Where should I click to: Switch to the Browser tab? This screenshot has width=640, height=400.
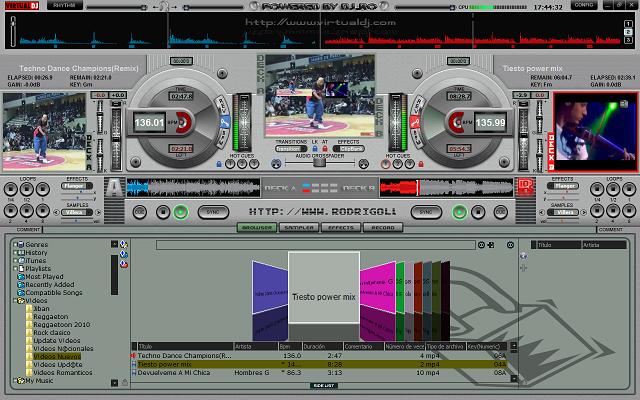[x=257, y=227]
